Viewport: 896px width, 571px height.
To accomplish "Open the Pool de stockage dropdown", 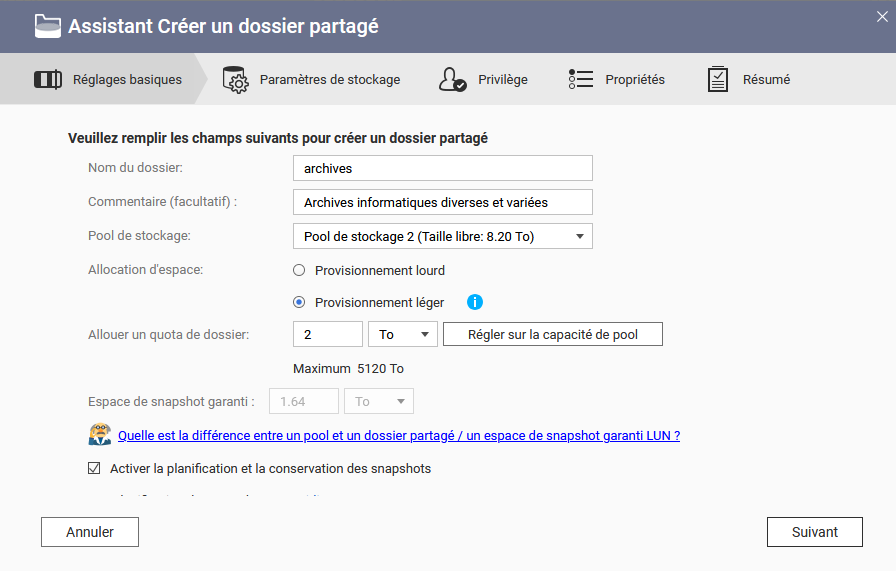I will (442, 236).
